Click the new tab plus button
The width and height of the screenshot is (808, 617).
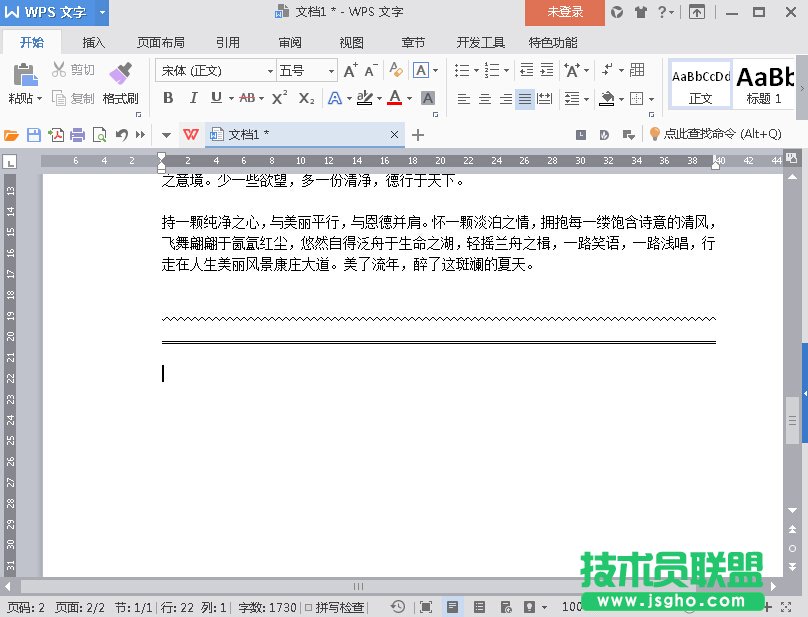(418, 135)
